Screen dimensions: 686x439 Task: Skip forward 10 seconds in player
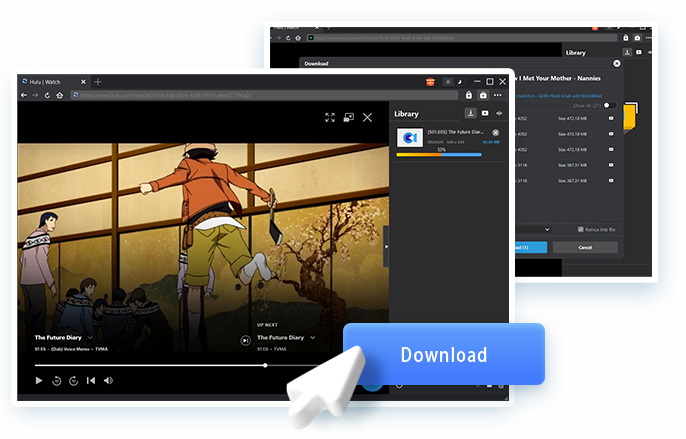(74, 381)
